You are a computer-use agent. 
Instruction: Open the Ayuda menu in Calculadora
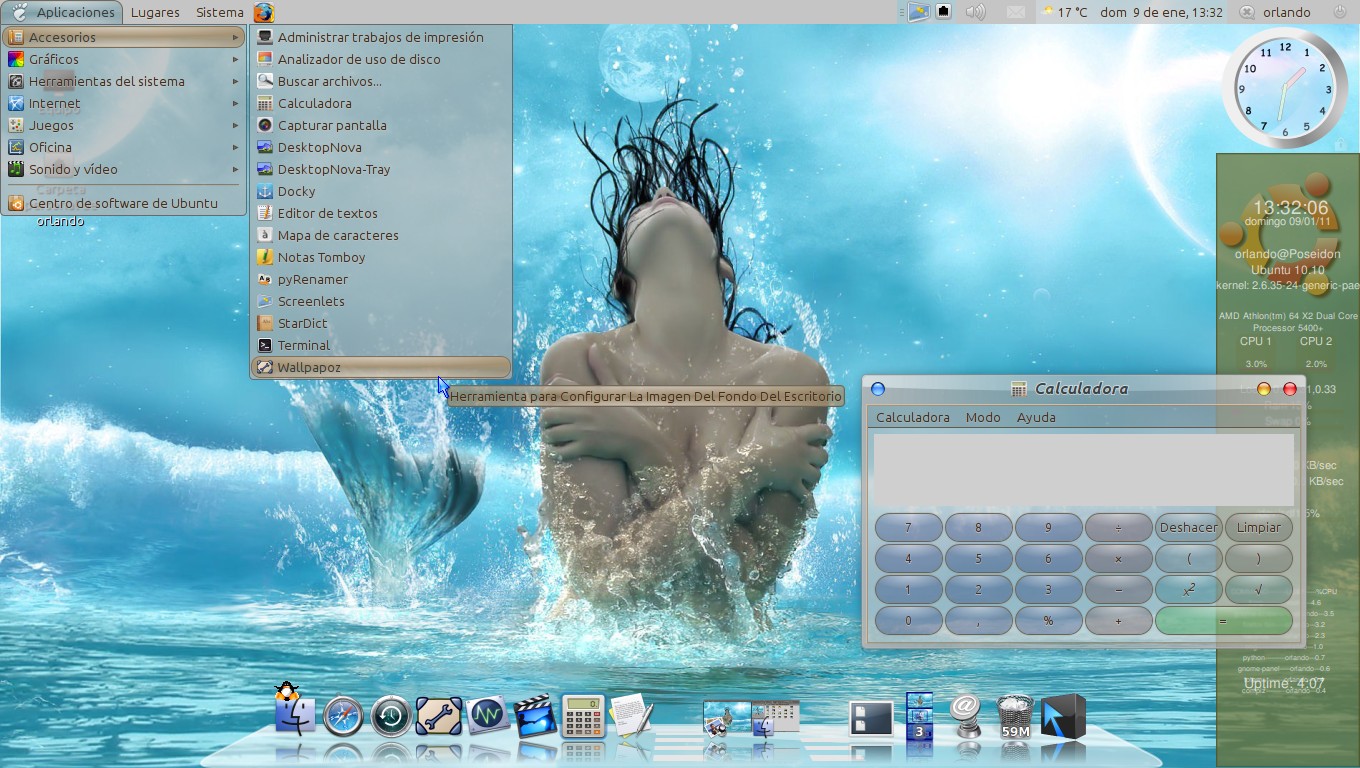pyautogui.click(x=1036, y=417)
